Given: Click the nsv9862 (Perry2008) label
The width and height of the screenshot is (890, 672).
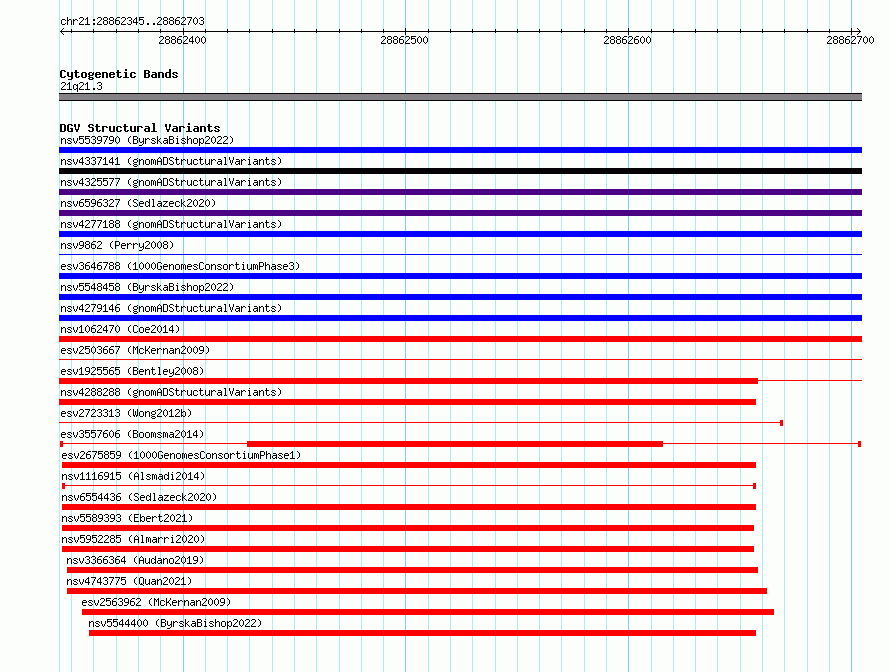Looking at the screenshot, I should pos(117,245).
